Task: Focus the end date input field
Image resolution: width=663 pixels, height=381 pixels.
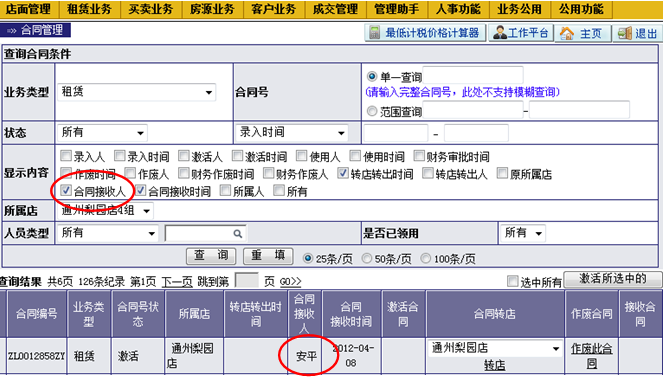Action: pos(476,133)
